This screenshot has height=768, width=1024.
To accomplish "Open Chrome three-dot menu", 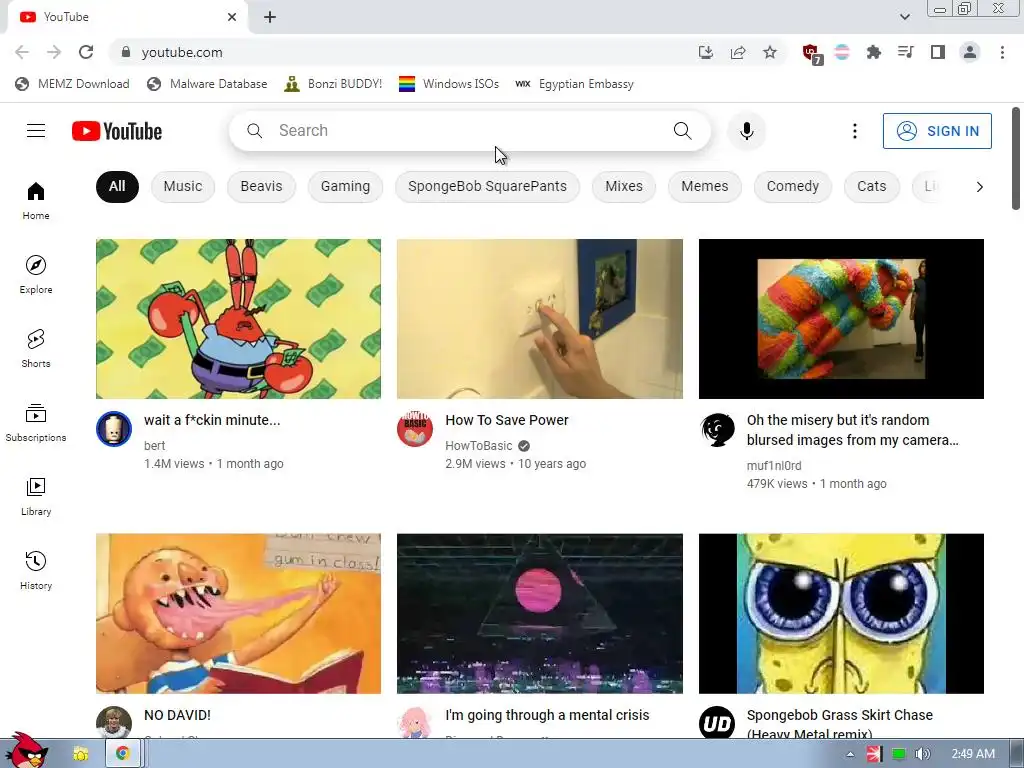I will [1002, 52].
